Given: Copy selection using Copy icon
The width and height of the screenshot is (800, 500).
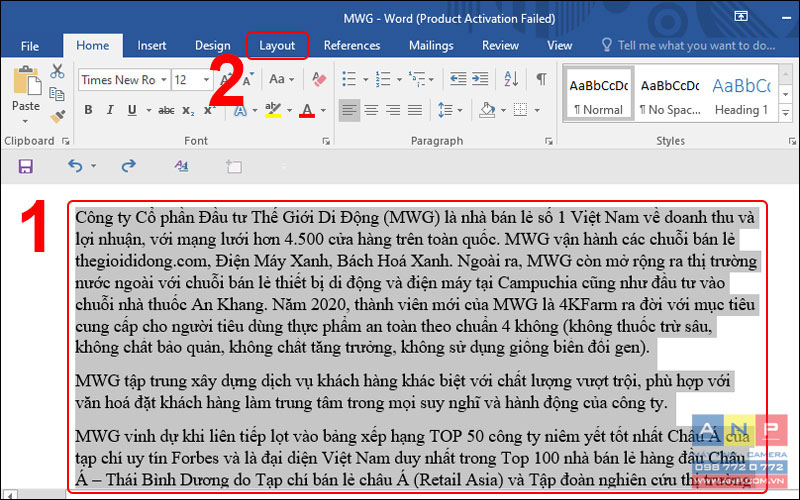Looking at the screenshot, I should click(x=57, y=94).
